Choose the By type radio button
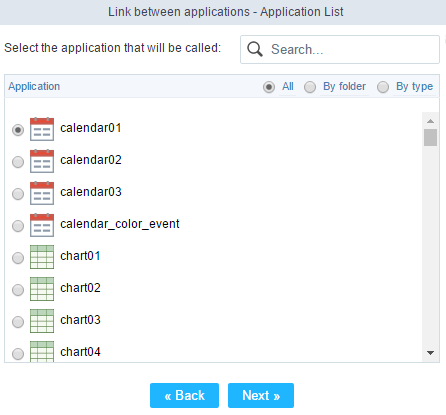This screenshot has height=415, width=446. coord(383,87)
